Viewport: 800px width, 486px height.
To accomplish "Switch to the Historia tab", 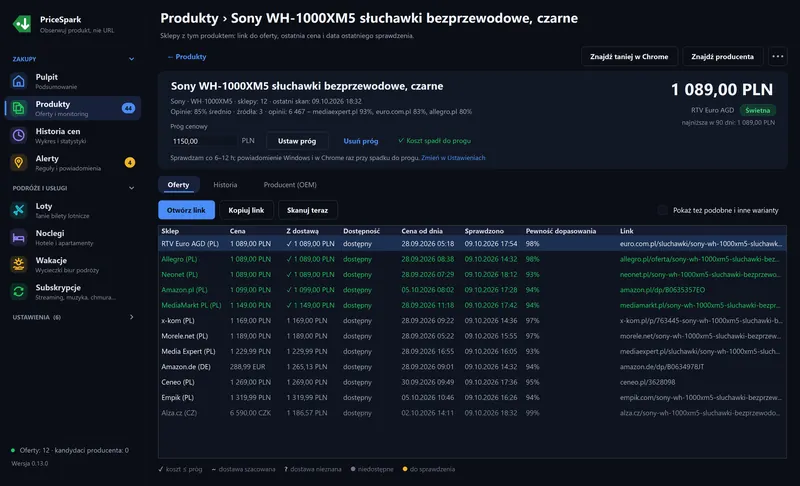I will tap(225, 185).
